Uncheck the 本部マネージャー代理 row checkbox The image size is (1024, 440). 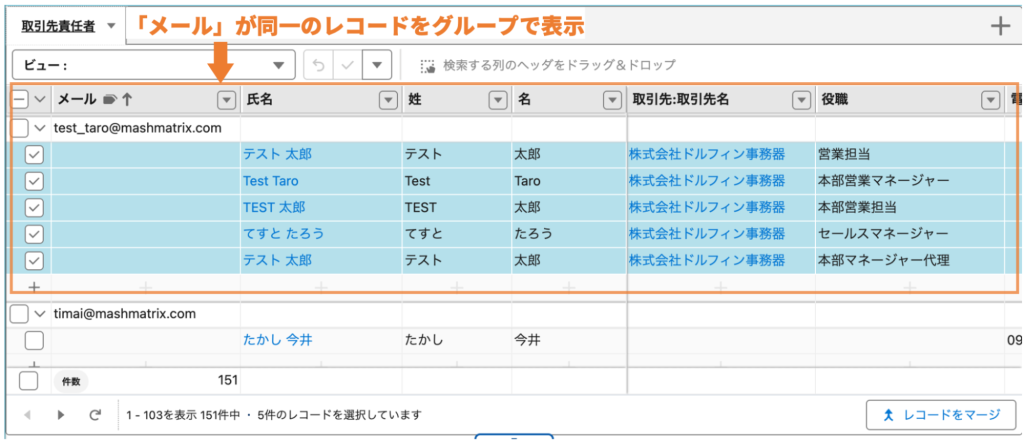[x=34, y=260]
